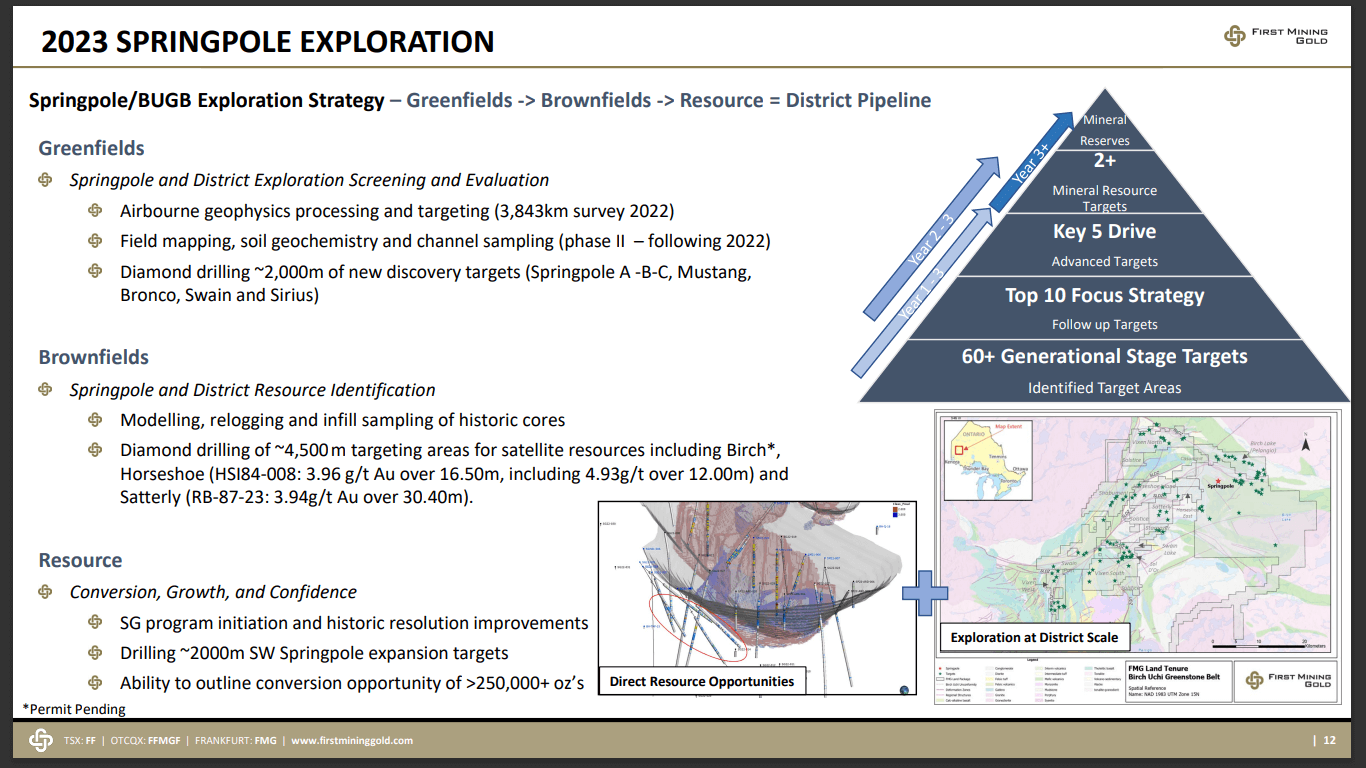This screenshot has height=768, width=1366.
Task: Click the 'Follow up Targets' pyramid caption
Action: (x=1104, y=324)
